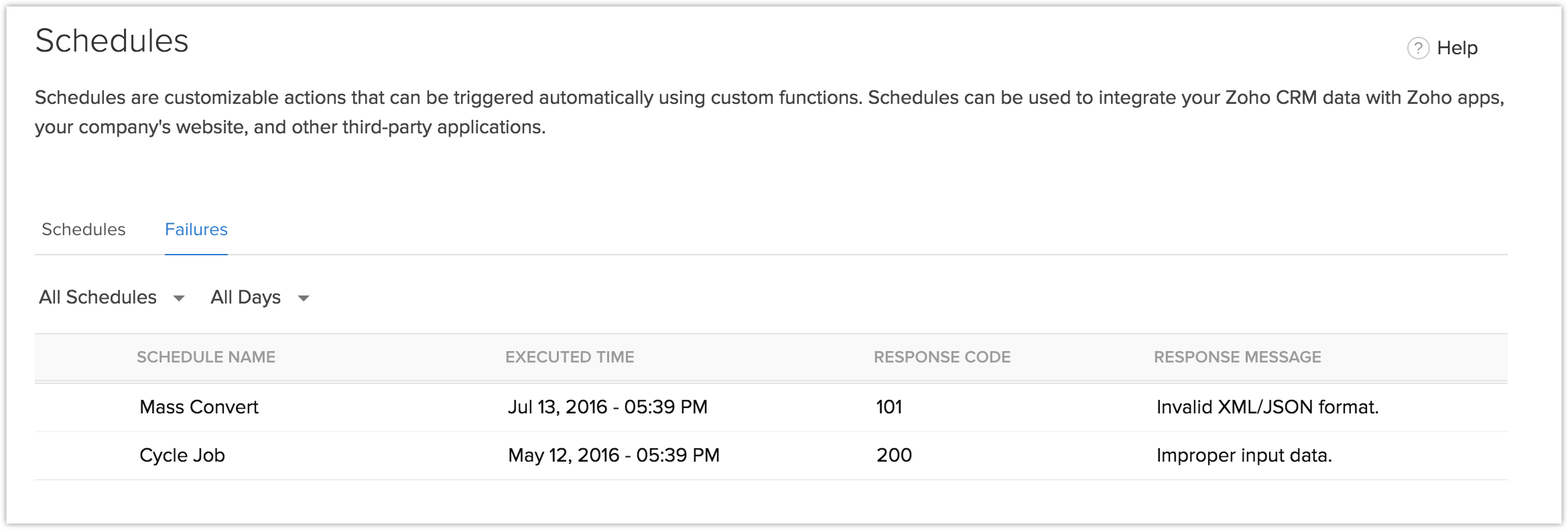Click the Jul 13, 2016 executed time
This screenshot has height=530, width=1568.
(608, 407)
